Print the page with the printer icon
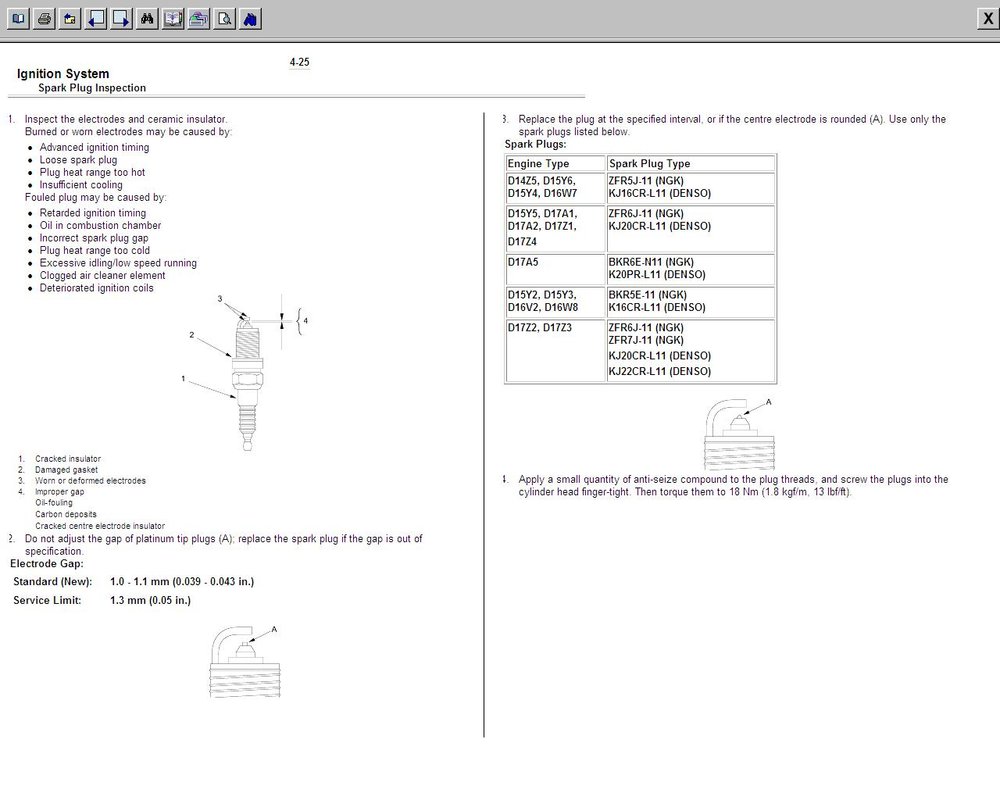Viewport: 1000px width, 800px height. point(44,19)
